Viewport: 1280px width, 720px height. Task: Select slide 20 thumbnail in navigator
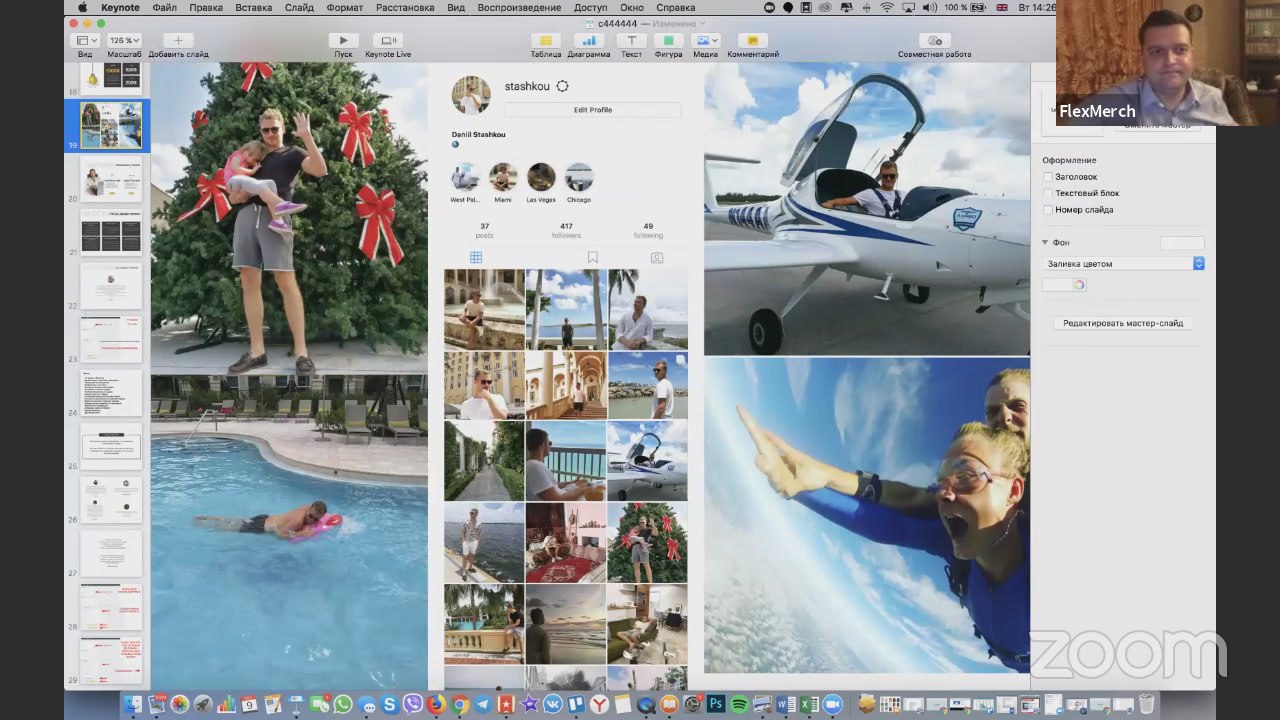111,179
